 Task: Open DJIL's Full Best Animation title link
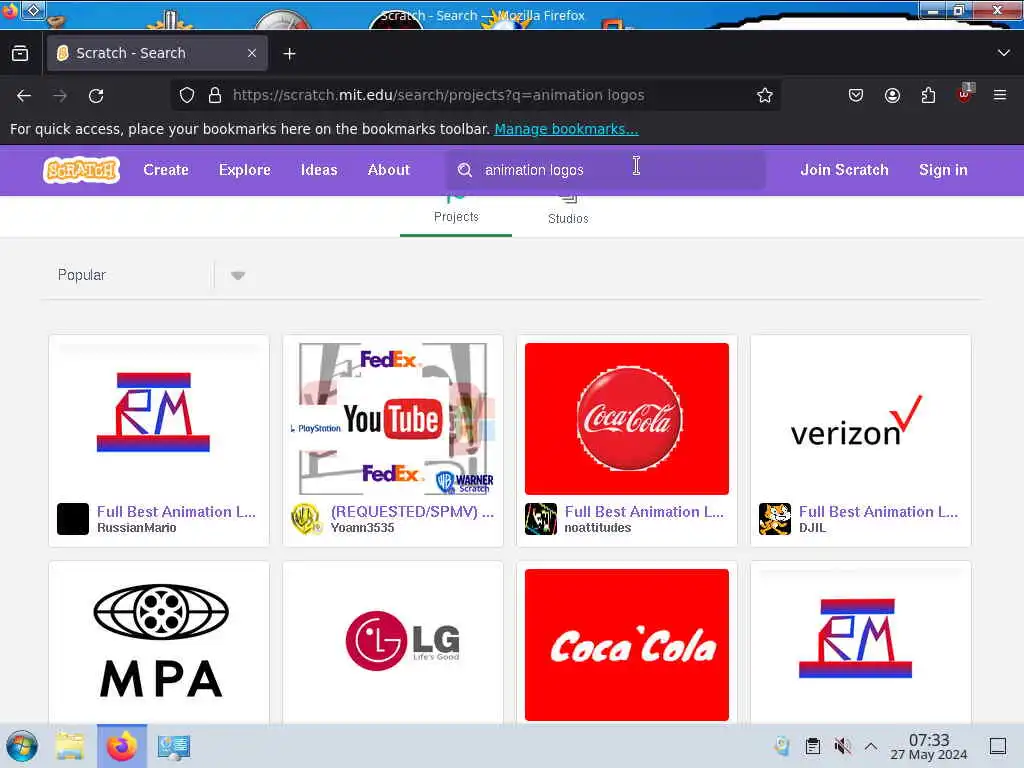click(878, 511)
